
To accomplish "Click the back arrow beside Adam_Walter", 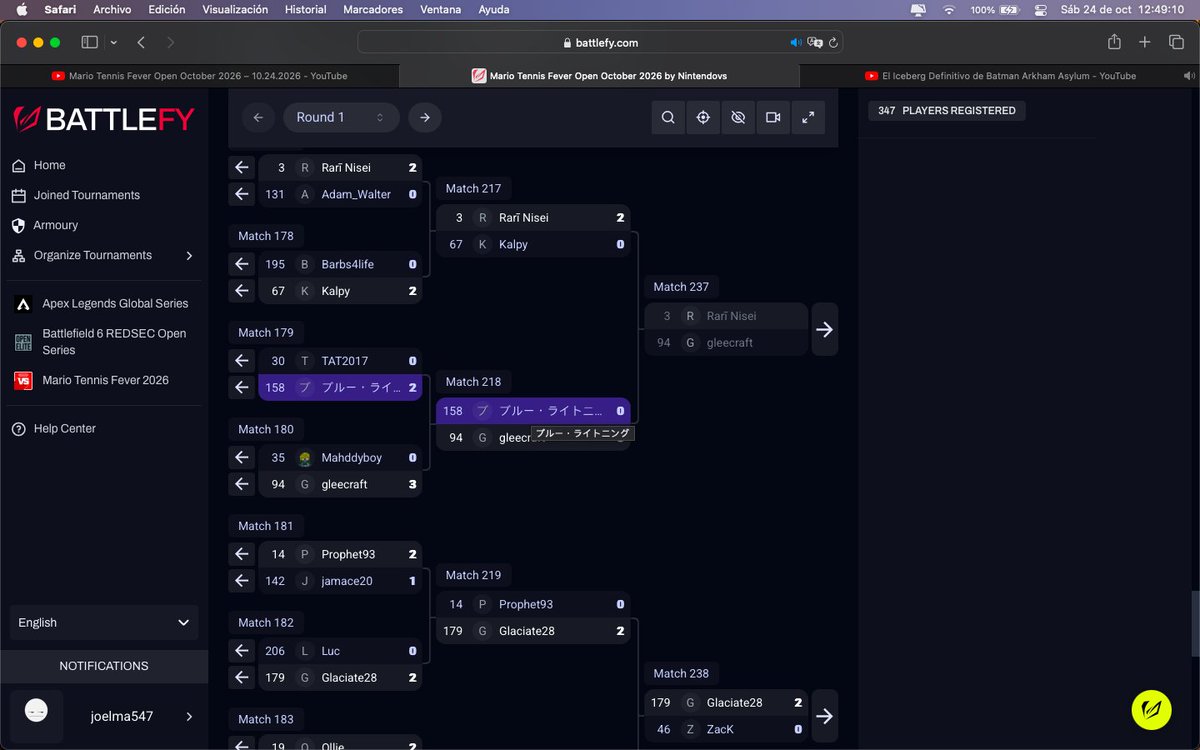I will tap(242, 194).
